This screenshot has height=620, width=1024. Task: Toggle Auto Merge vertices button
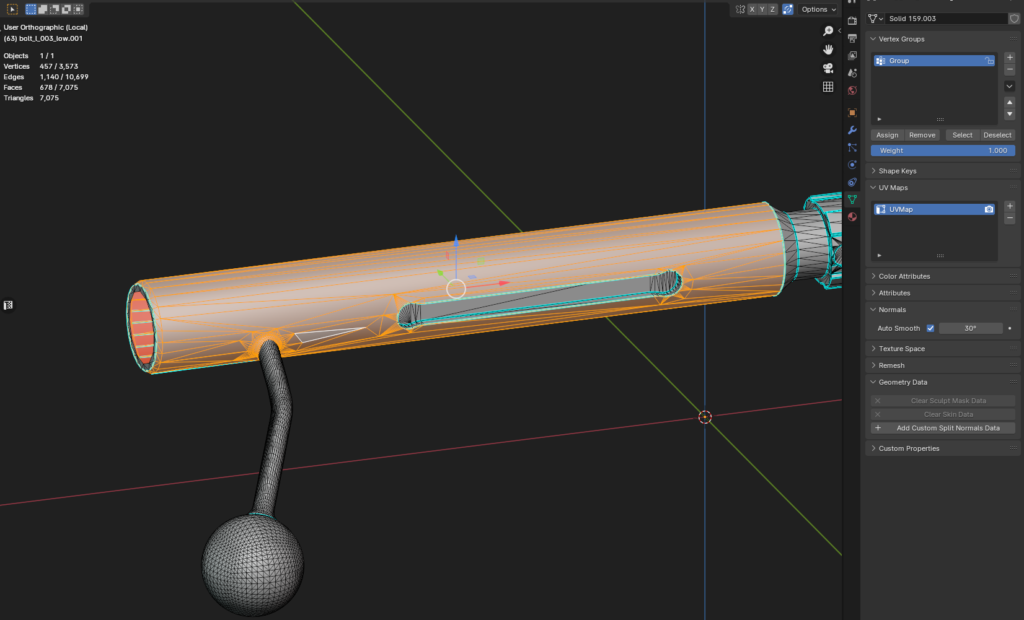788,9
